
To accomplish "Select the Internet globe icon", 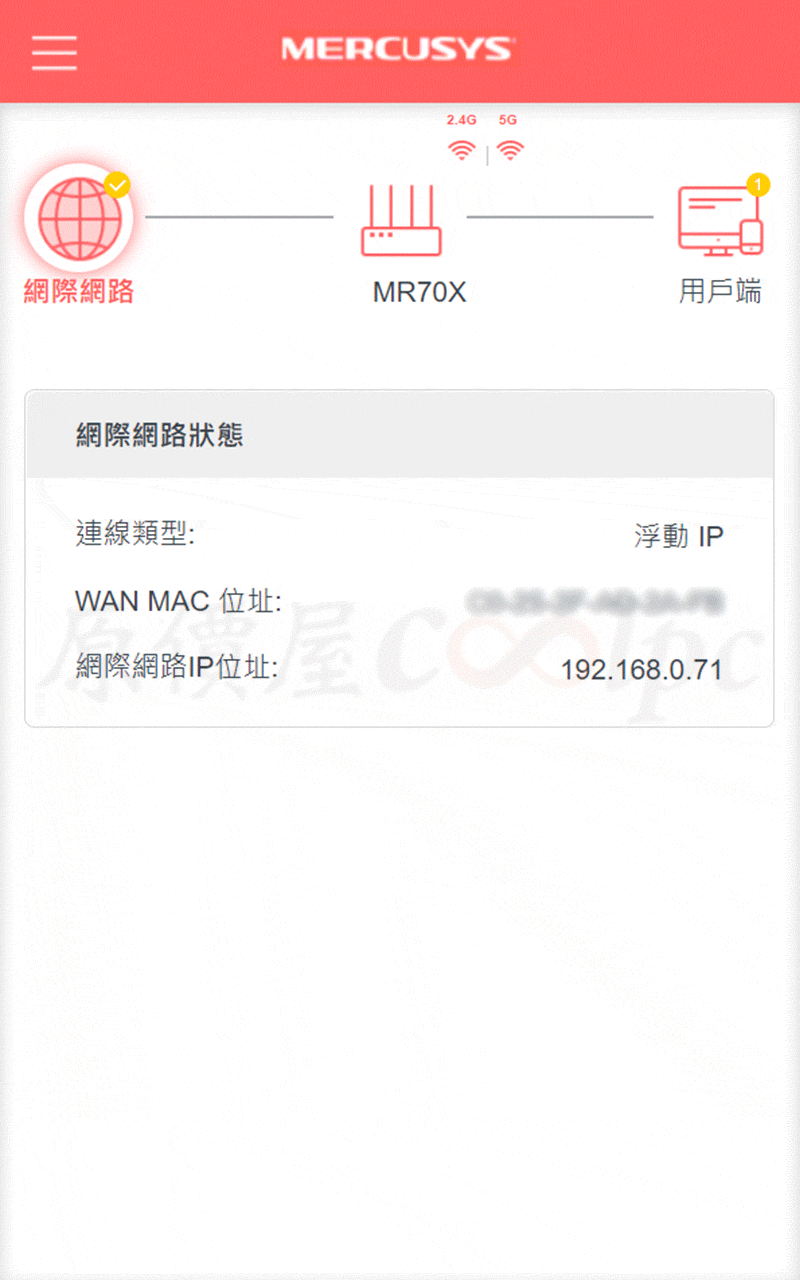I will tap(78, 217).
